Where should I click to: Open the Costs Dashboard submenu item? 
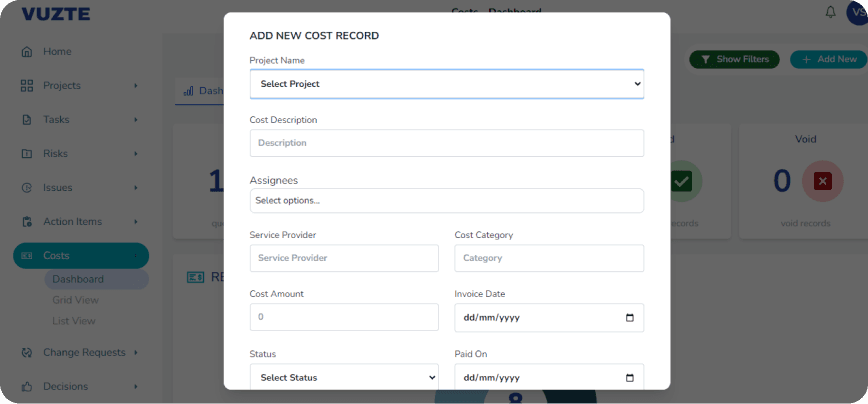point(96,279)
